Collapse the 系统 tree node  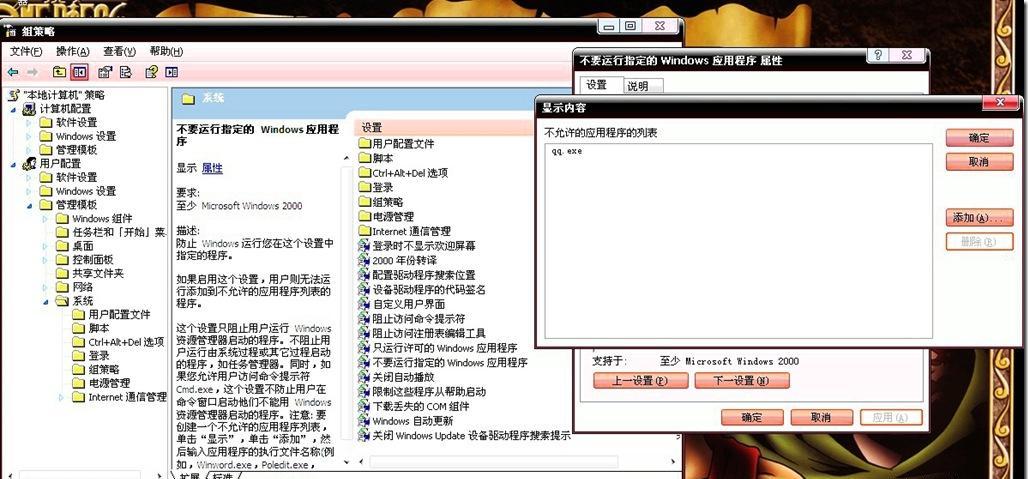(45, 301)
